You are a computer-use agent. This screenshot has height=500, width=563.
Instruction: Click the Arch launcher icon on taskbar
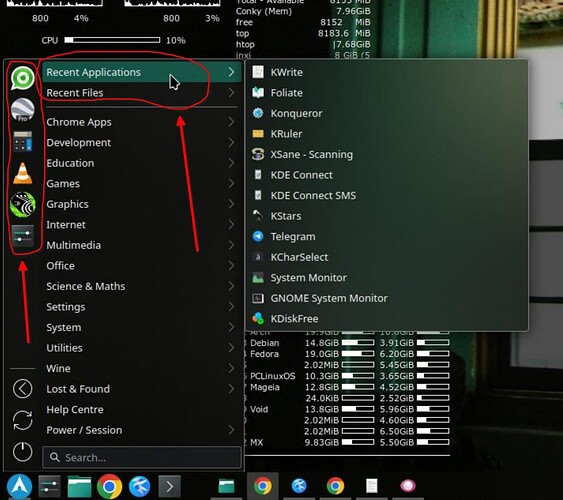pyautogui.click(x=20, y=487)
